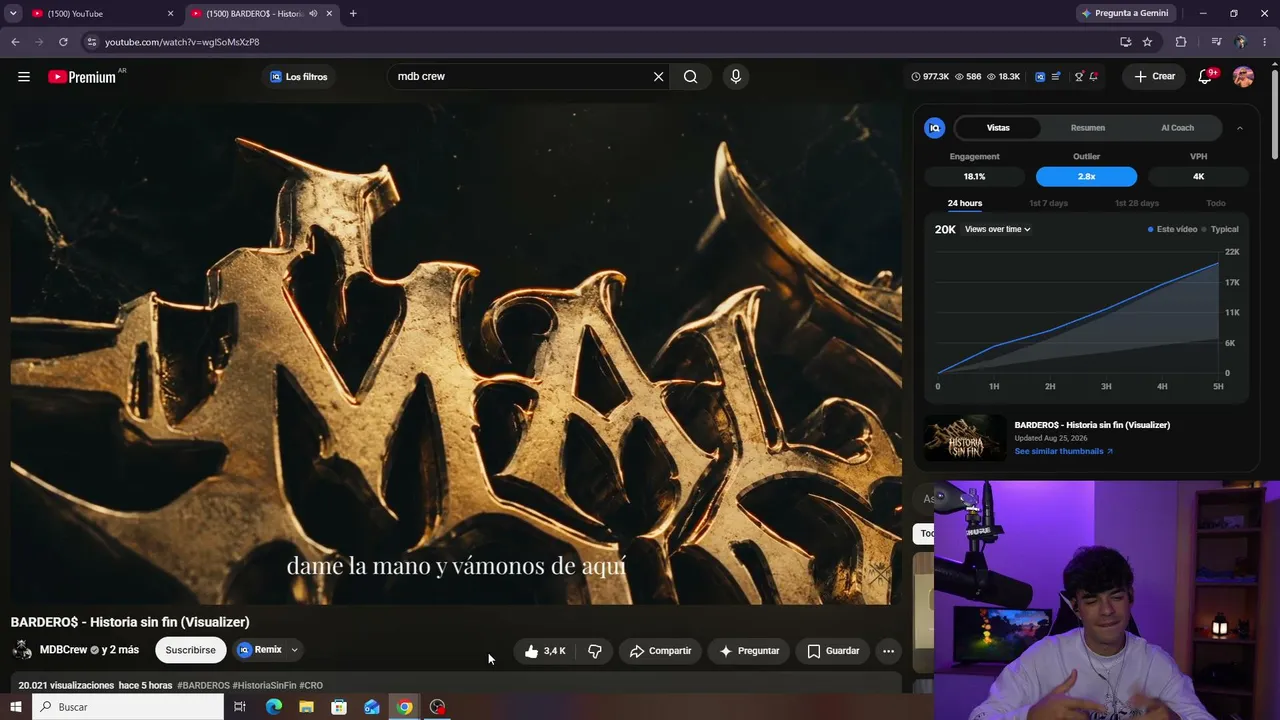Open the Views over time dropdown
The height and width of the screenshot is (720, 1280).
click(x=998, y=229)
